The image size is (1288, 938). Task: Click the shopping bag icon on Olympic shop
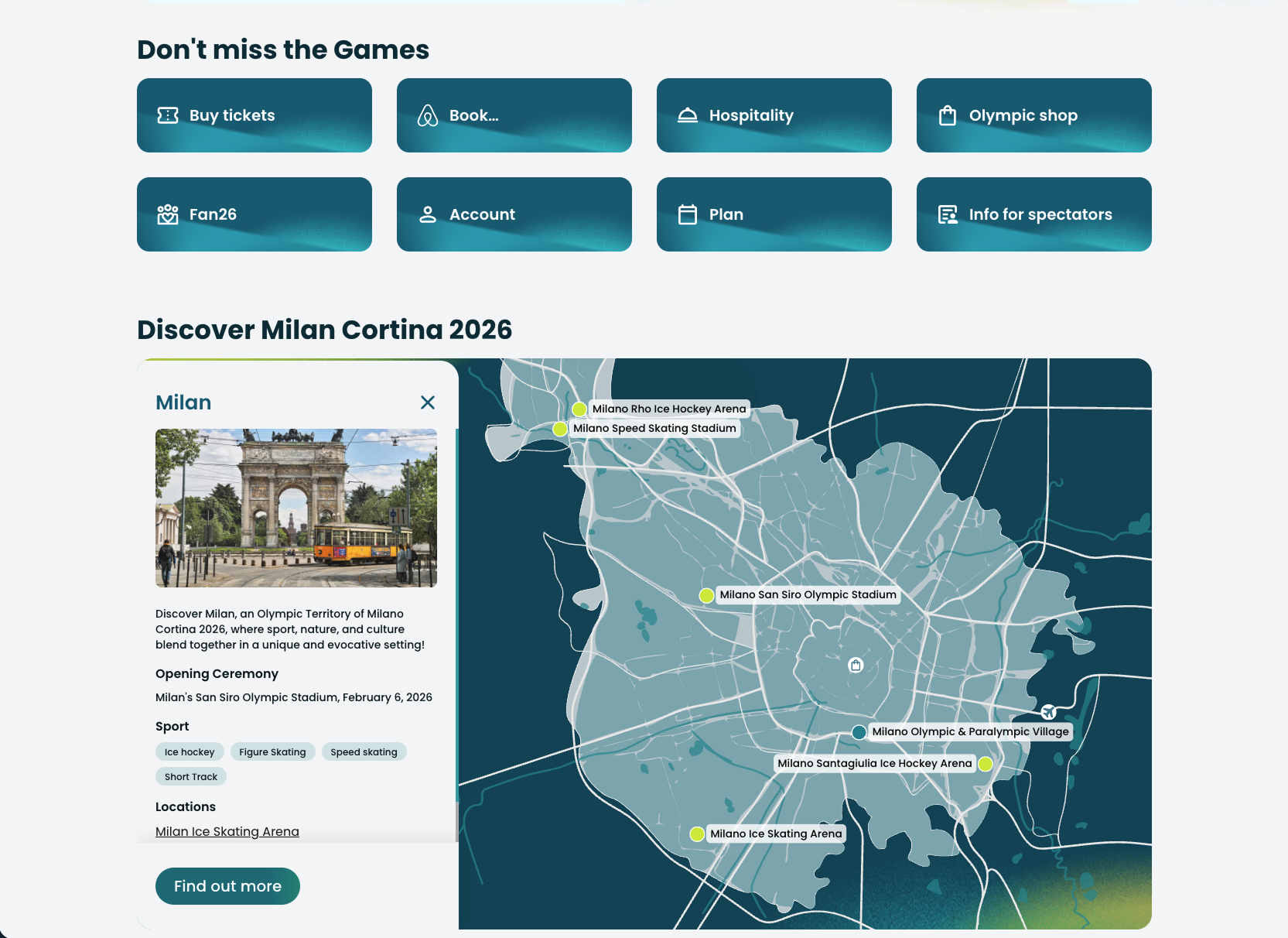[948, 115]
